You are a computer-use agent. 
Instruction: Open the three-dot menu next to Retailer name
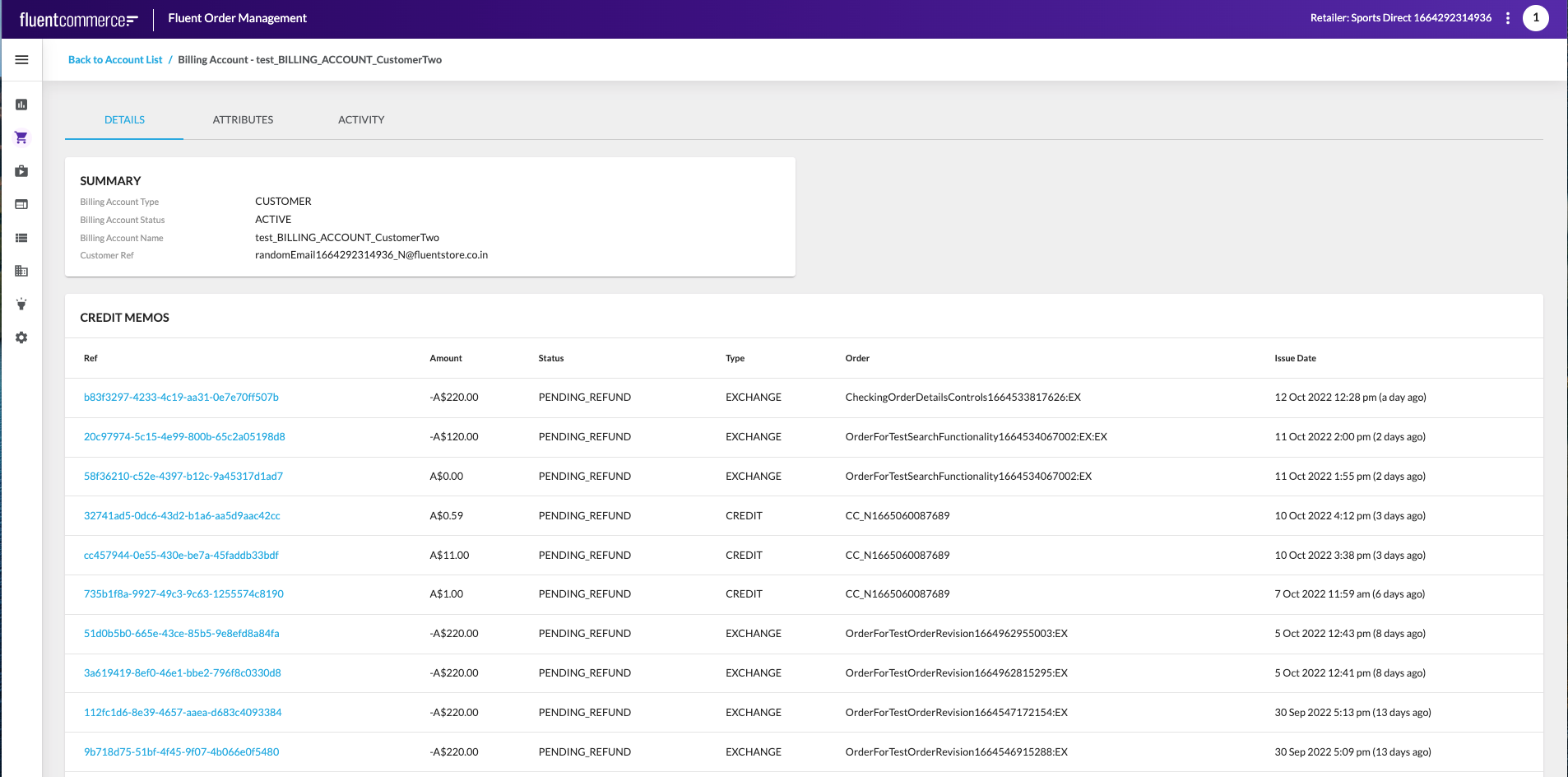(x=1508, y=17)
